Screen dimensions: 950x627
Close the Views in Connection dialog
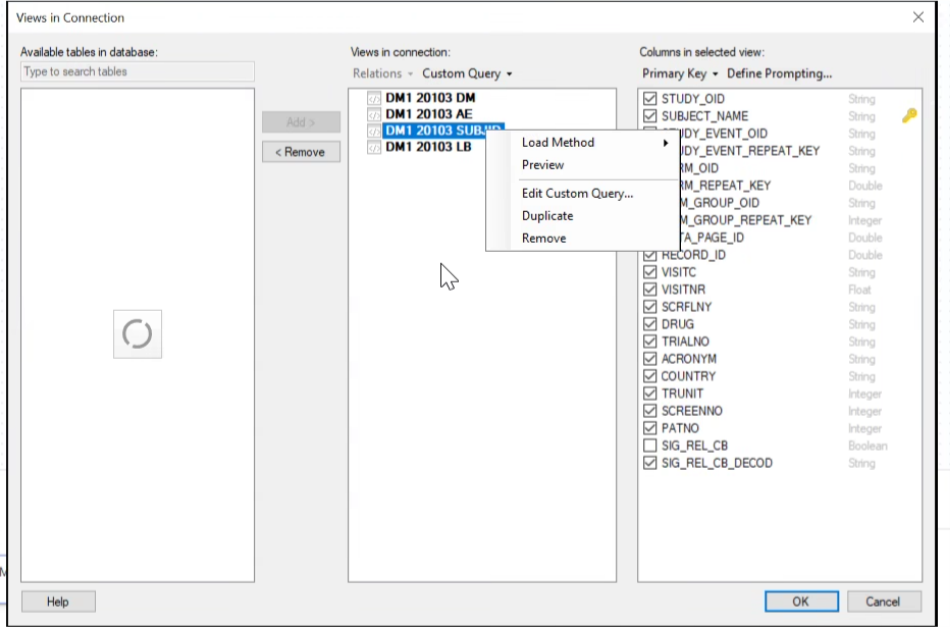(918, 17)
